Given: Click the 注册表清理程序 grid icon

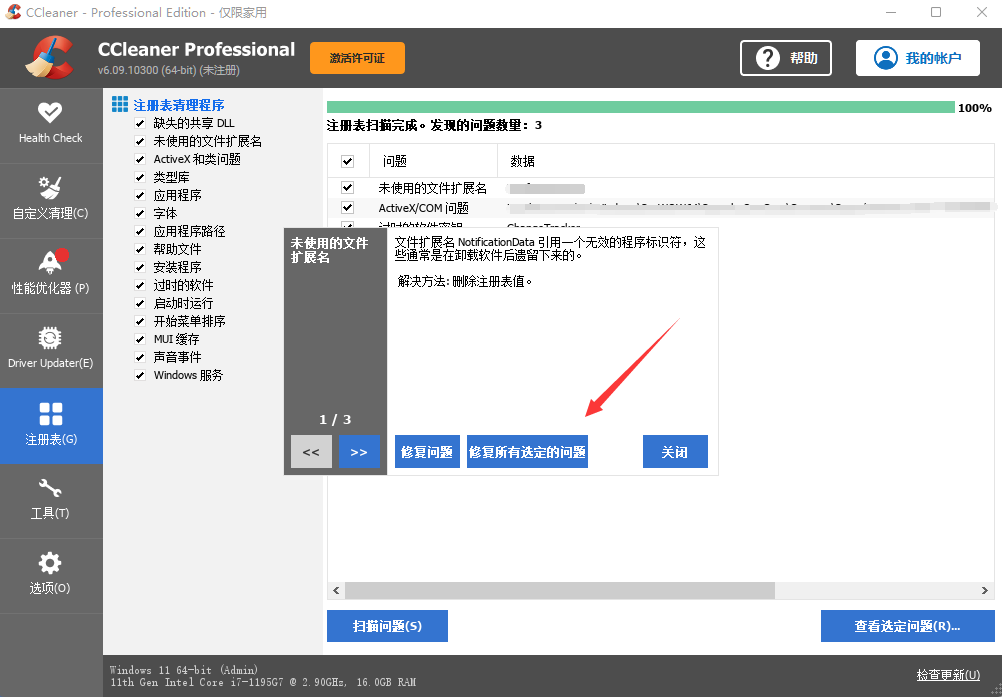Looking at the screenshot, I should 119,104.
